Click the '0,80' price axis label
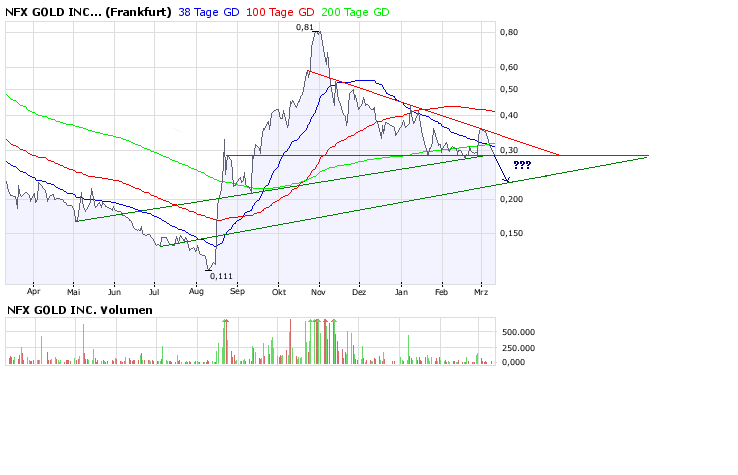The image size is (738, 475). (x=509, y=32)
